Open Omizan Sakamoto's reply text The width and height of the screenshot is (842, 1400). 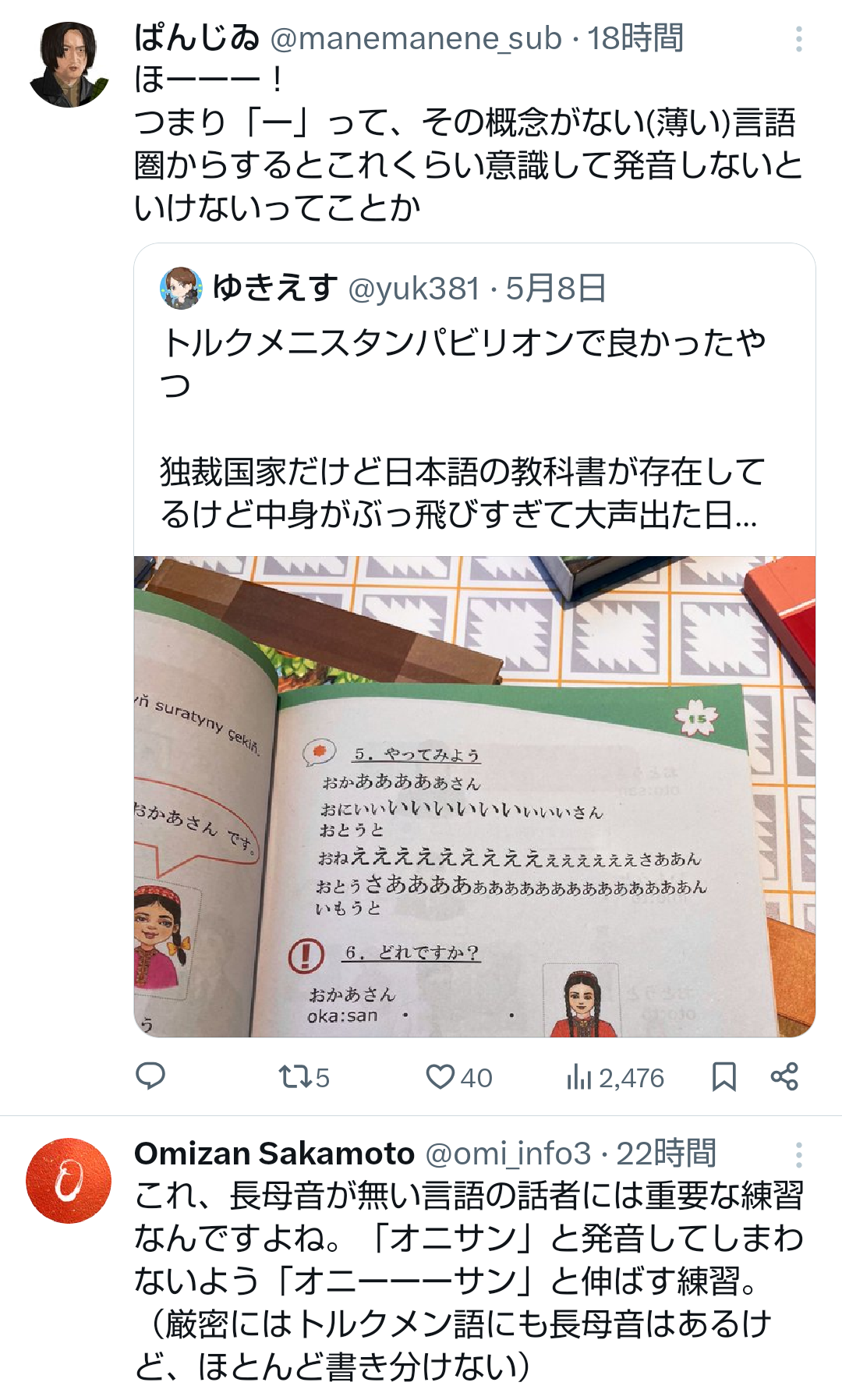coord(469,1281)
